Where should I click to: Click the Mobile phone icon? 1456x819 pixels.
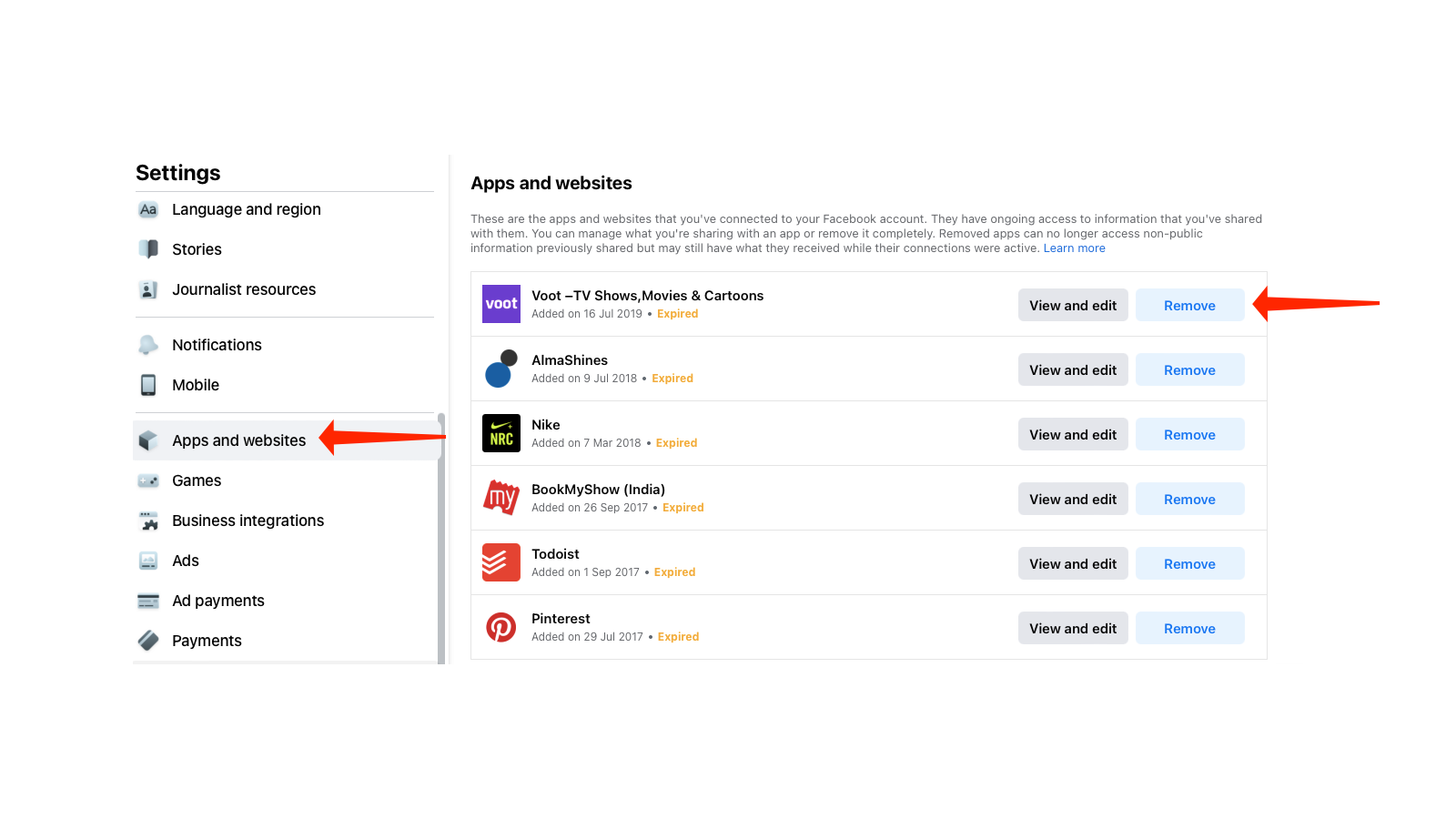pos(148,385)
